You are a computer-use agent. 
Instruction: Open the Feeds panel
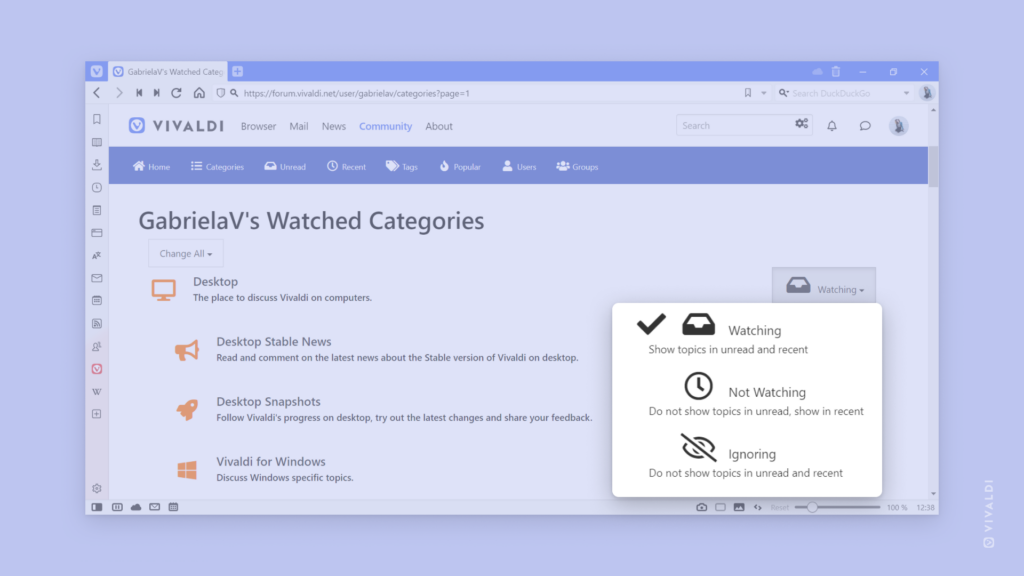[x=97, y=323]
